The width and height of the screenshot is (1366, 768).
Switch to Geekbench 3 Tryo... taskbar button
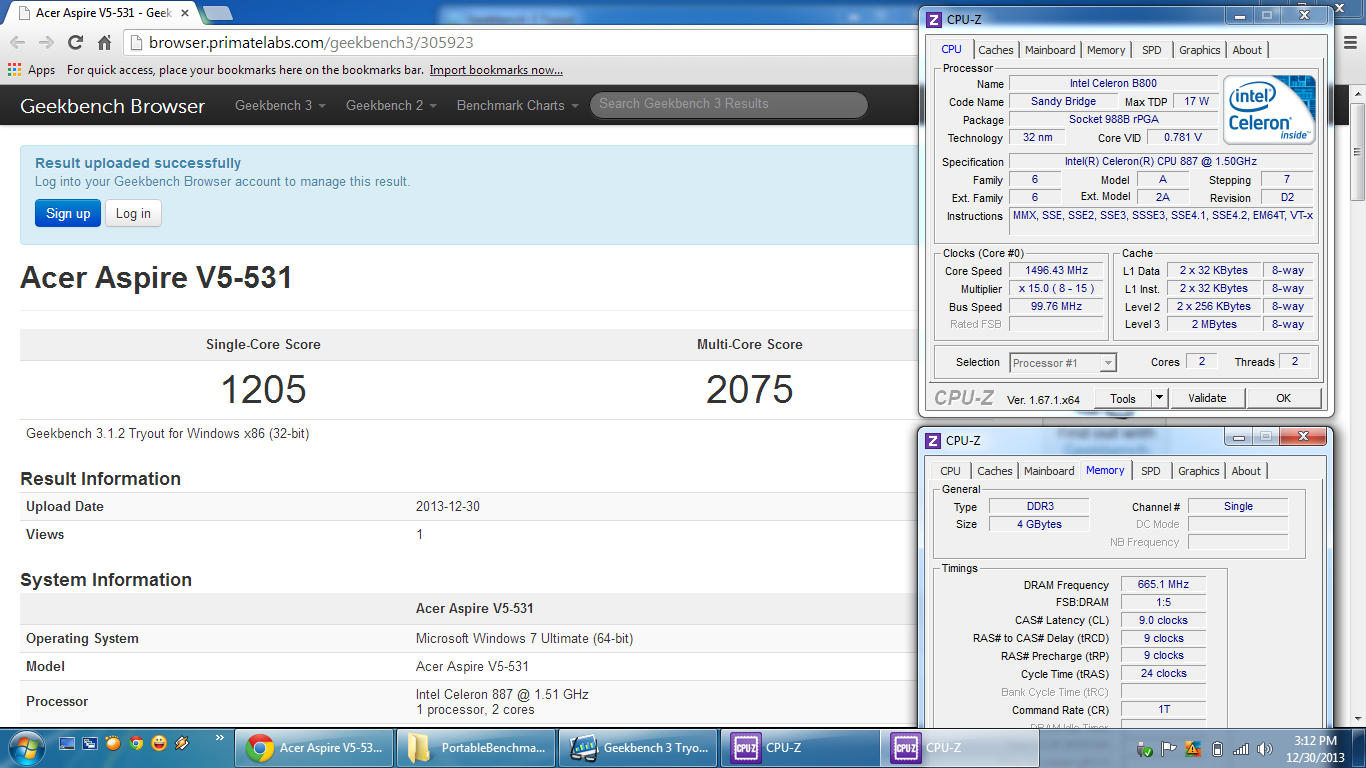pos(638,748)
